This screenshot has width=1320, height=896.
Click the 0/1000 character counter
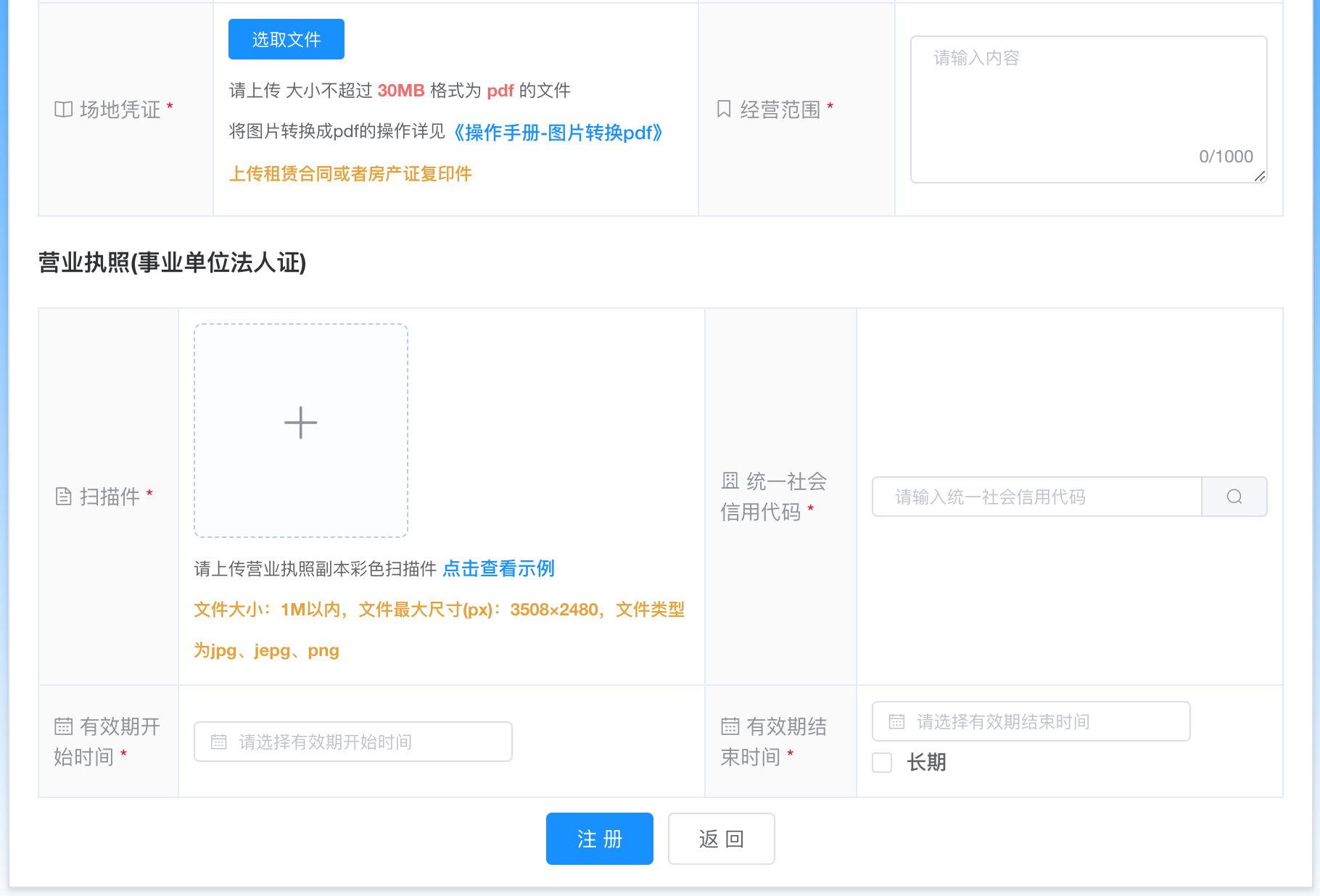(1226, 157)
